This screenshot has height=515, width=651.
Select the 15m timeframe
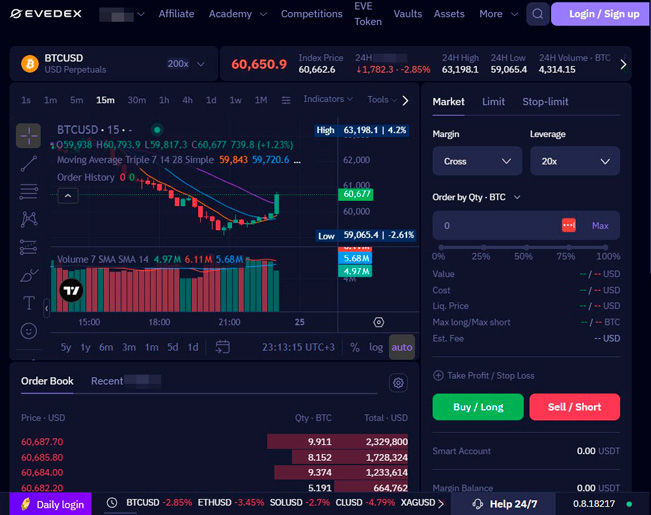105,100
